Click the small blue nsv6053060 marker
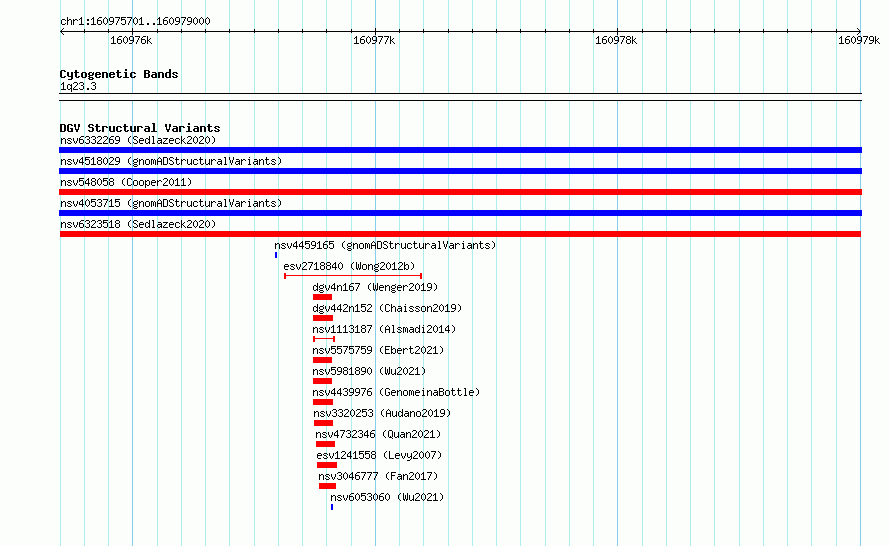The image size is (890, 546). pos(332,507)
